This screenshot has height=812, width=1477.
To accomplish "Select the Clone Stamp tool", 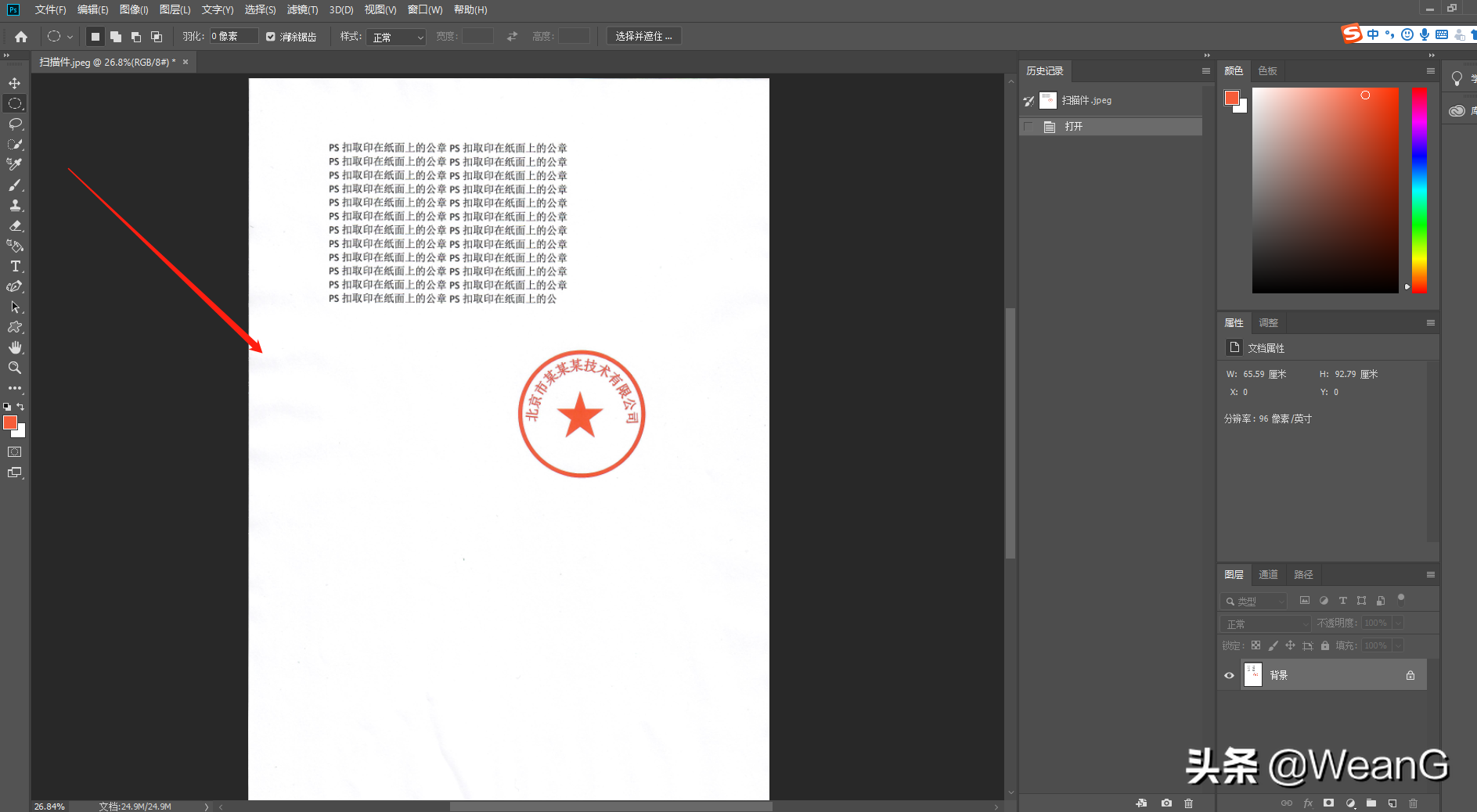I will pyautogui.click(x=15, y=205).
